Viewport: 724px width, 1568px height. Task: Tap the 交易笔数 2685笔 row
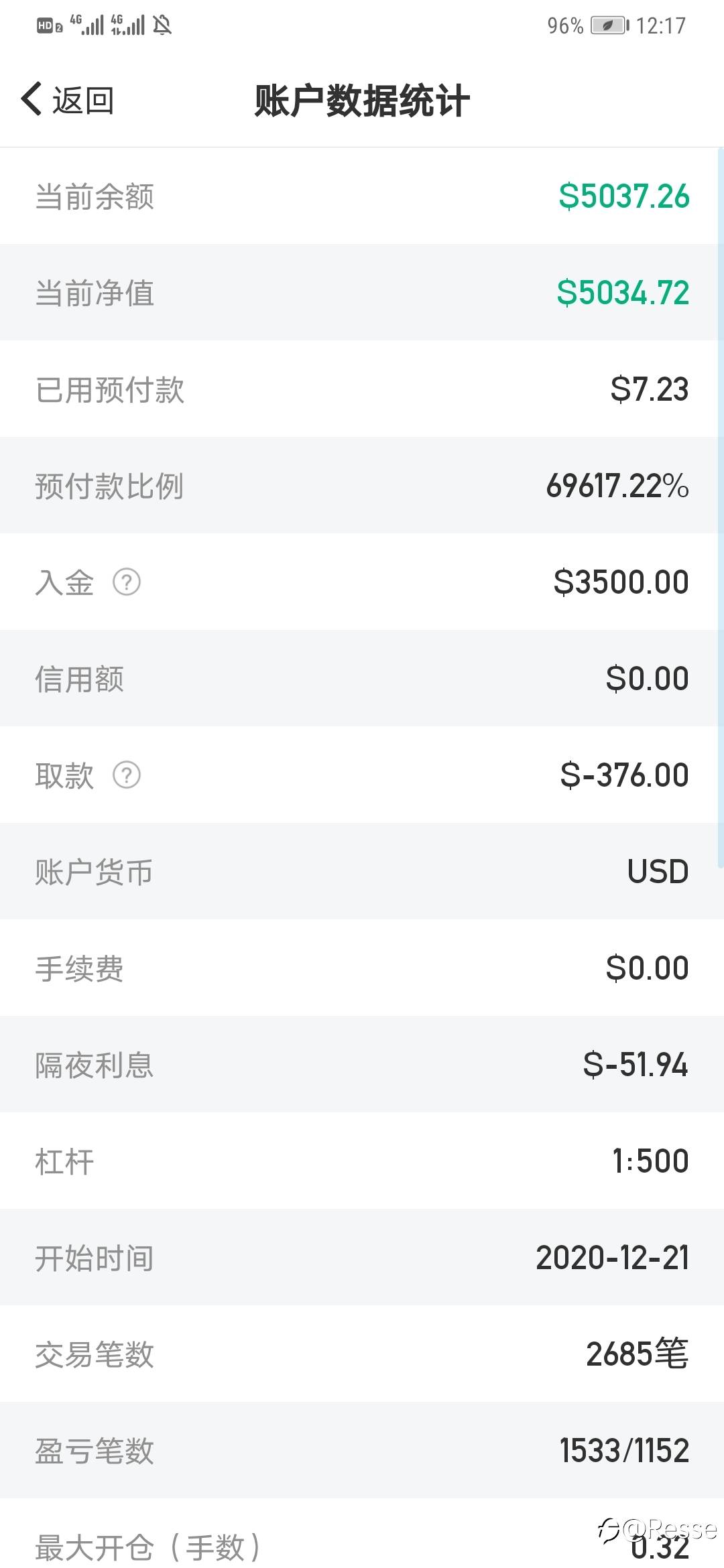(362, 1354)
